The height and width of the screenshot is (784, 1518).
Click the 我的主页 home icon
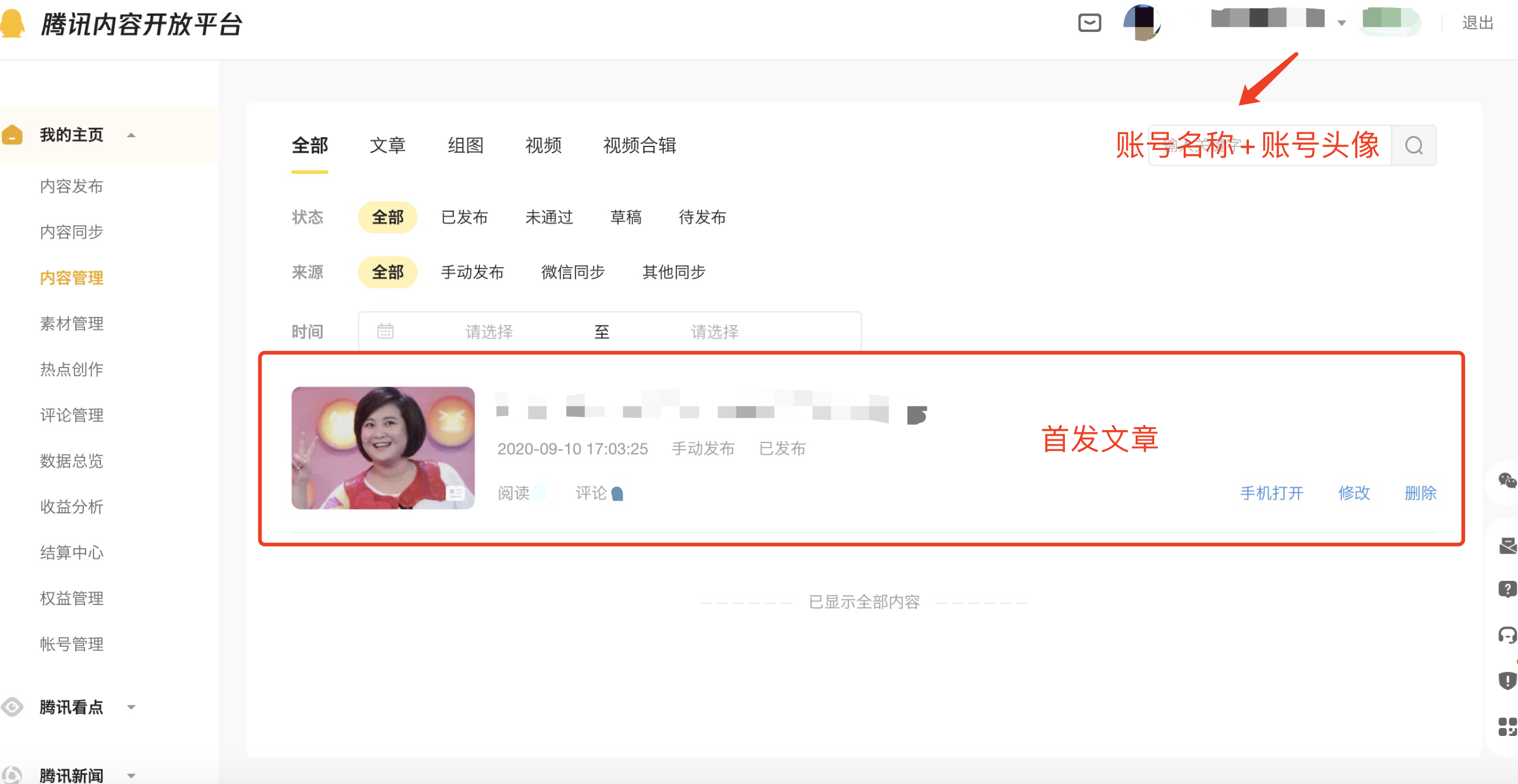(12, 135)
